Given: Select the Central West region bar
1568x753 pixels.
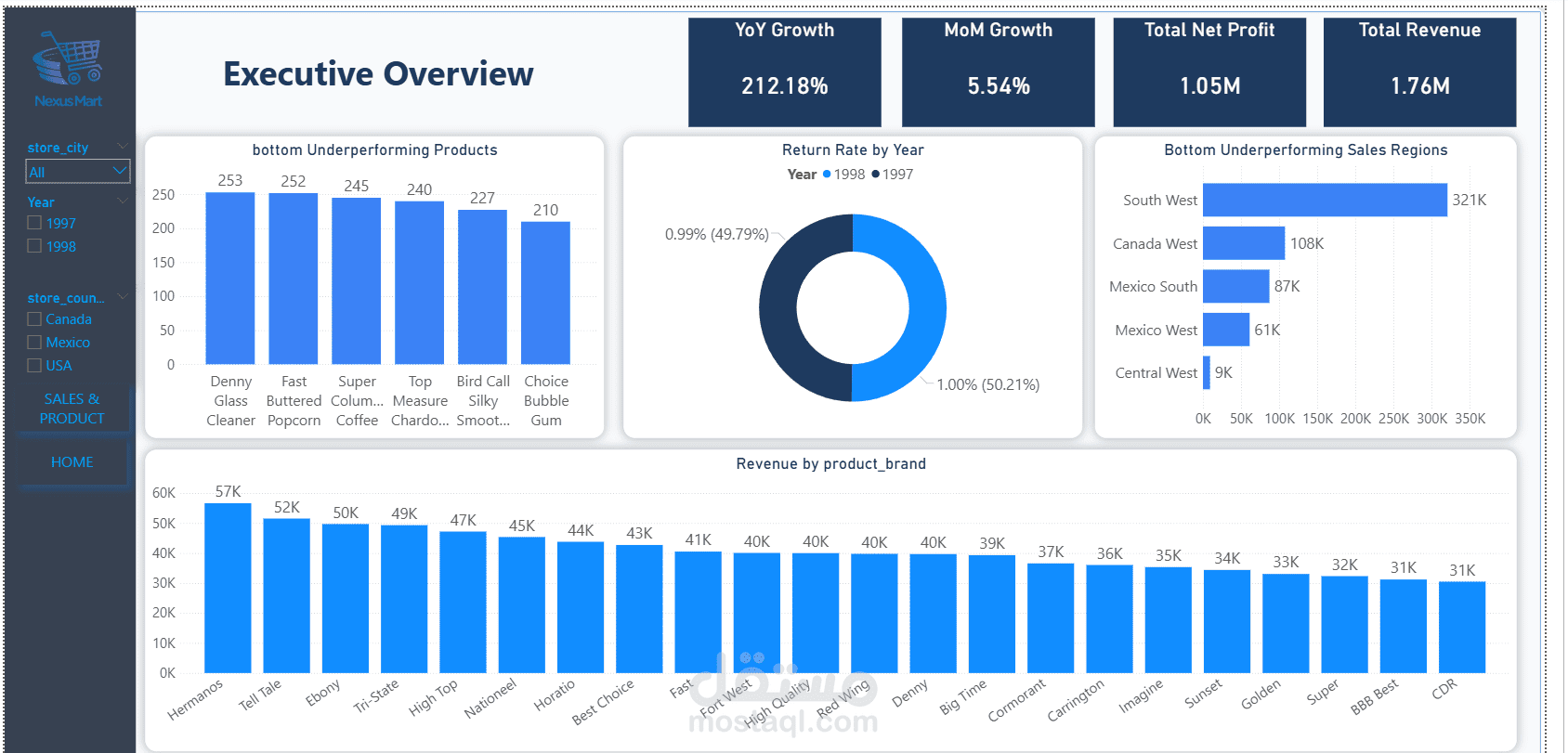Looking at the screenshot, I should (1207, 372).
